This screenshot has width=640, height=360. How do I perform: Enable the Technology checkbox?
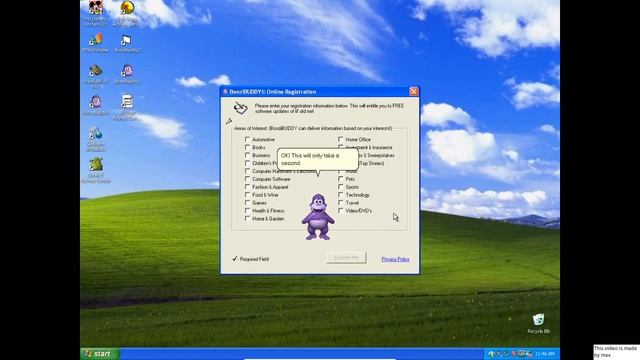340,195
